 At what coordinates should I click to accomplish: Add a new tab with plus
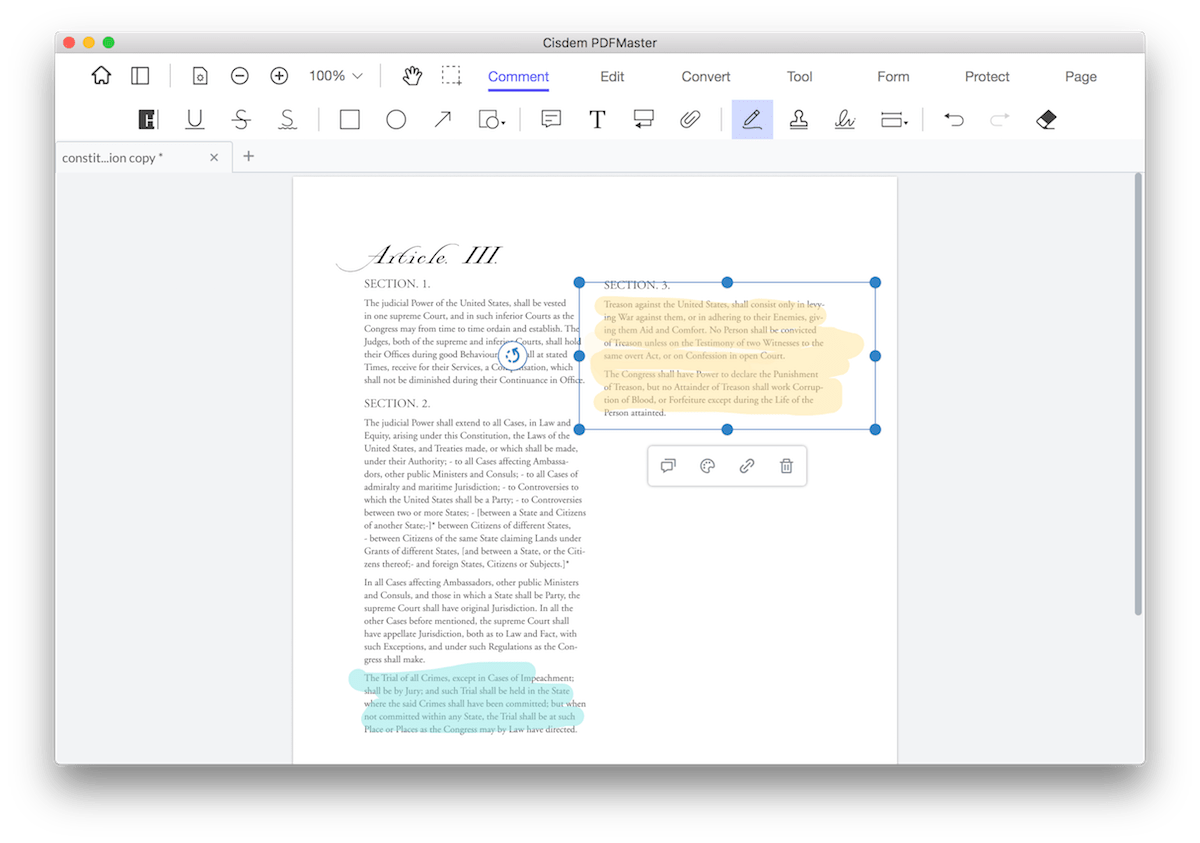point(249,156)
